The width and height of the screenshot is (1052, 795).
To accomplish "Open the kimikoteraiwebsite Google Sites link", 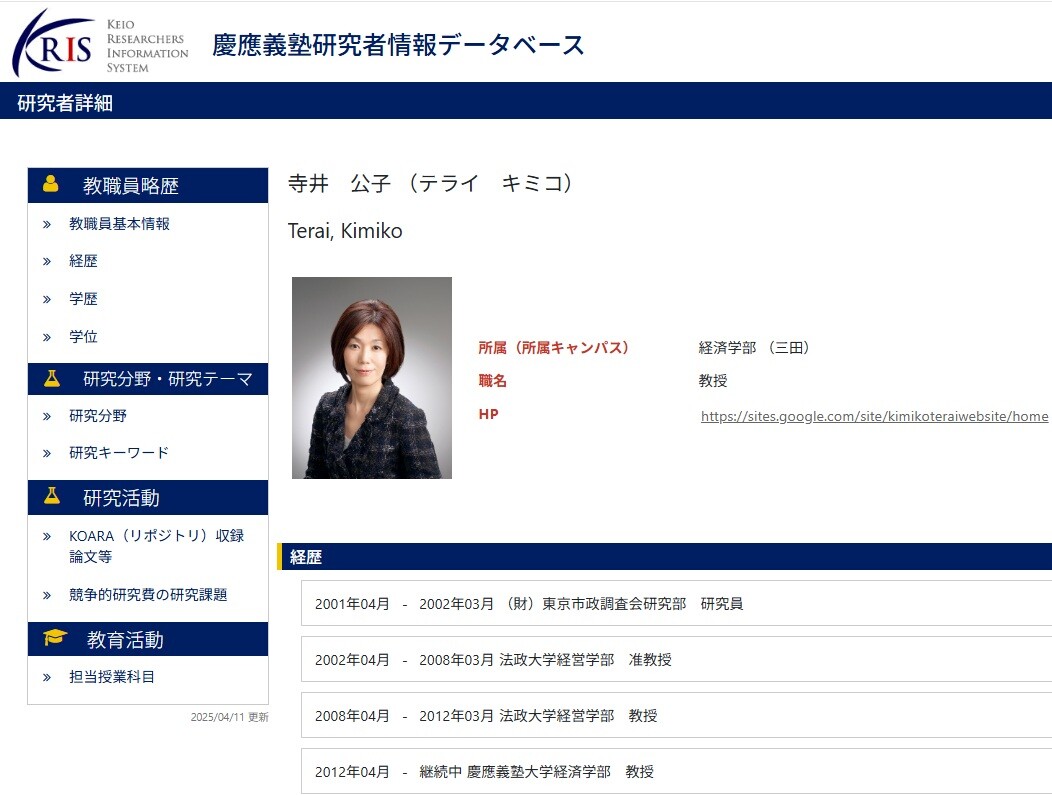I will (874, 416).
